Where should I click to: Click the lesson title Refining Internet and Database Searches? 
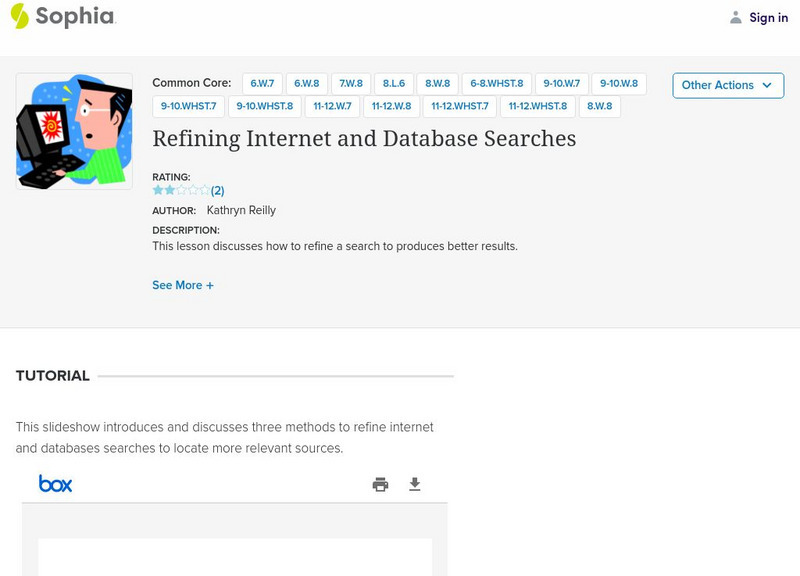click(364, 139)
